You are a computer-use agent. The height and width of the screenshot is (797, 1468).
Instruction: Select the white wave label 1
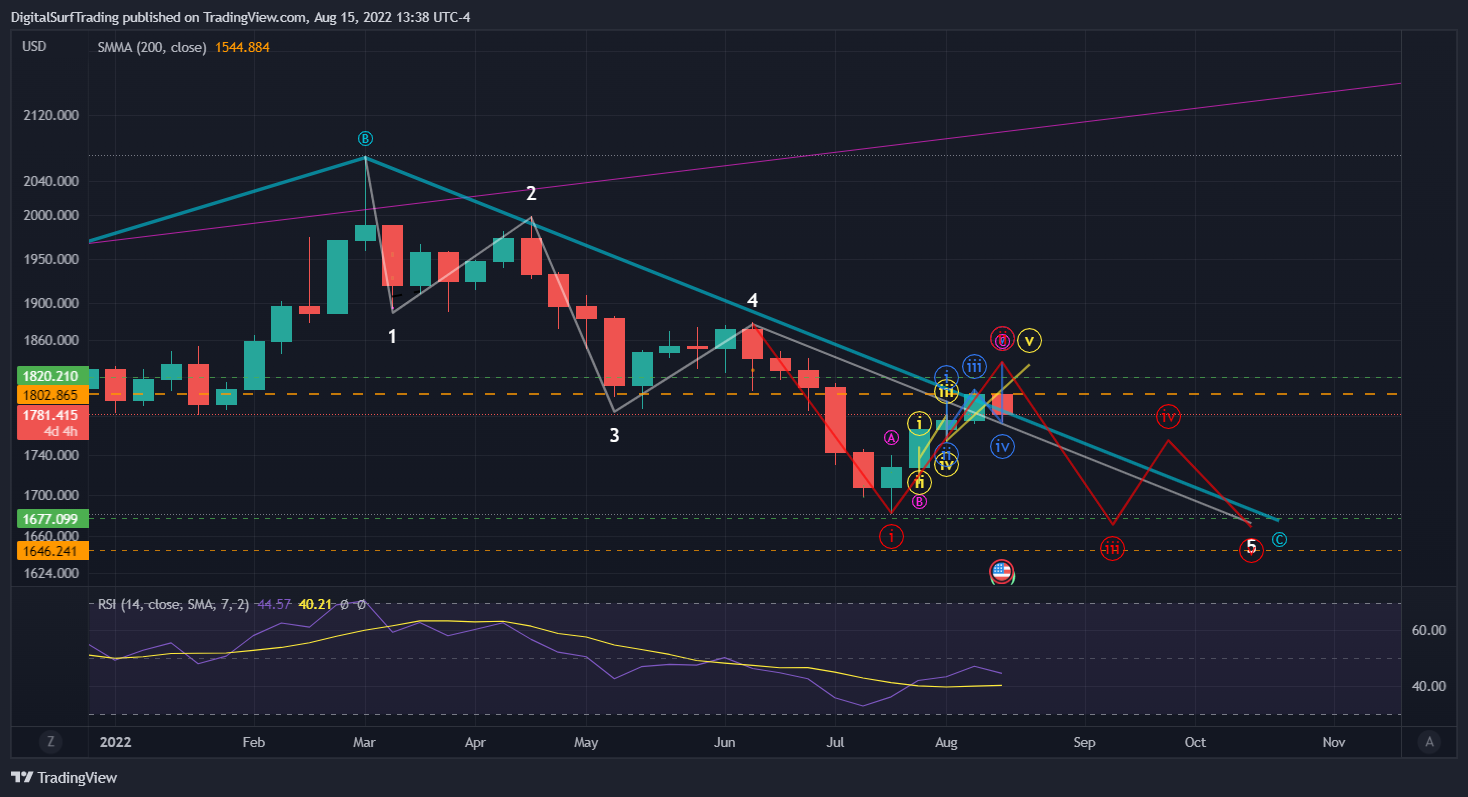coord(392,337)
